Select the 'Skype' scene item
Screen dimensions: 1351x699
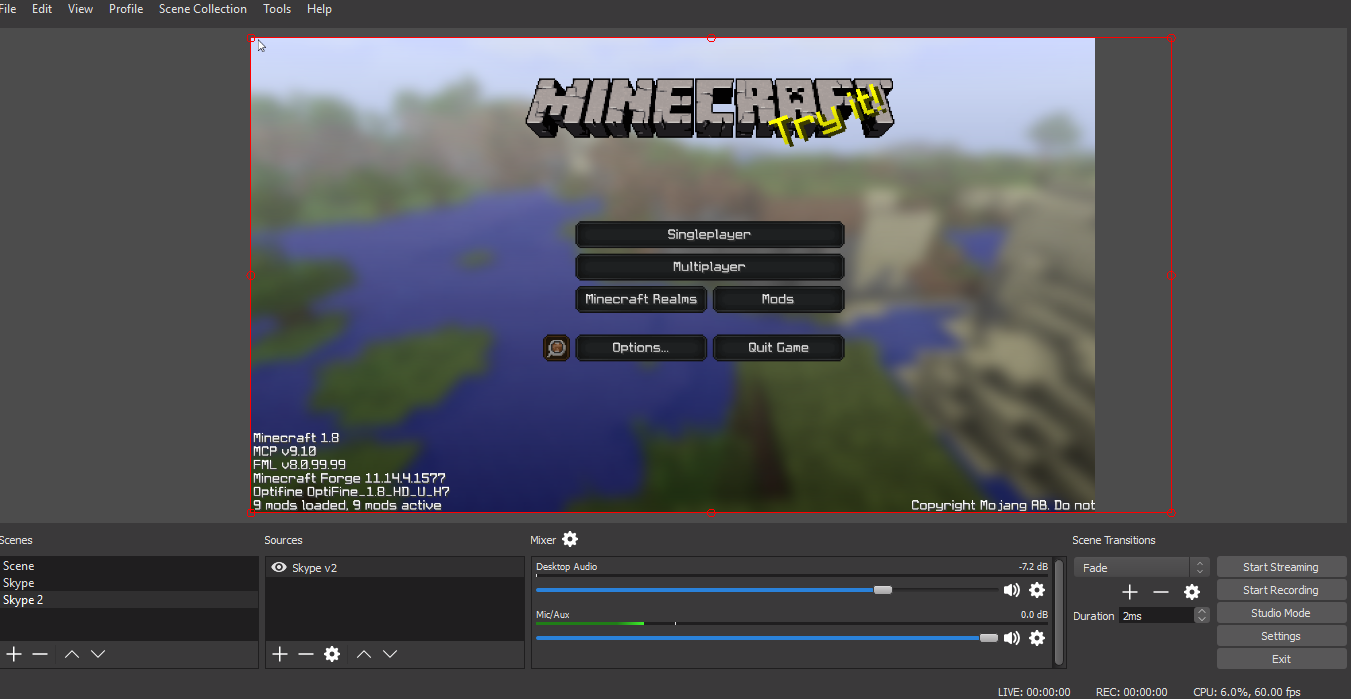tap(129, 583)
